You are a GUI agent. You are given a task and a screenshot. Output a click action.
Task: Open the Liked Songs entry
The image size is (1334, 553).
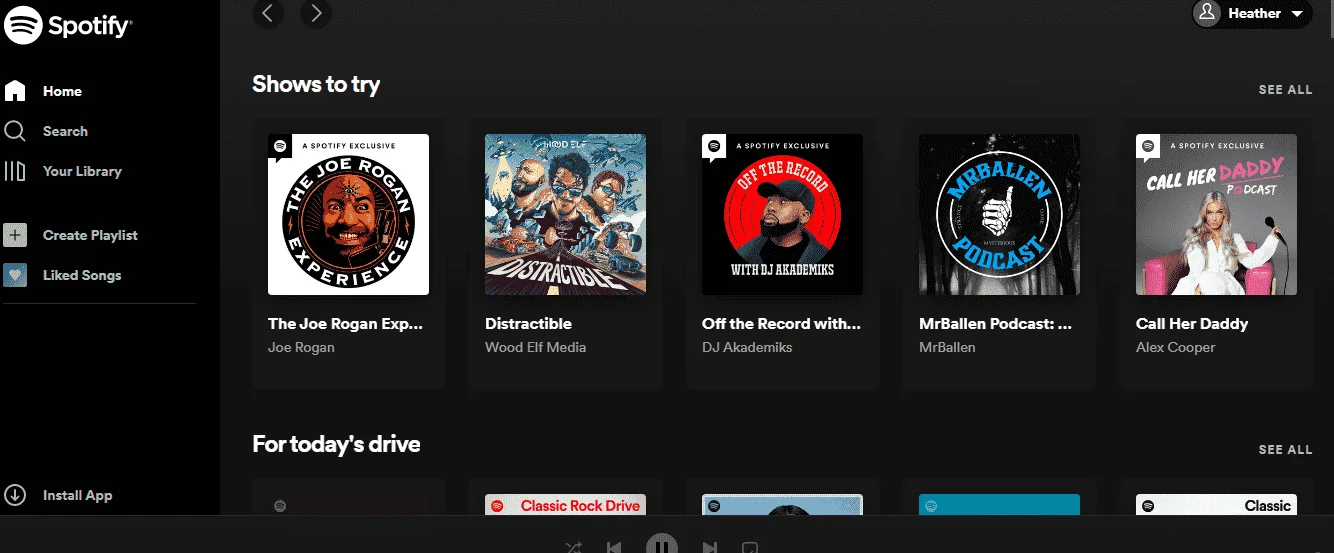82,275
